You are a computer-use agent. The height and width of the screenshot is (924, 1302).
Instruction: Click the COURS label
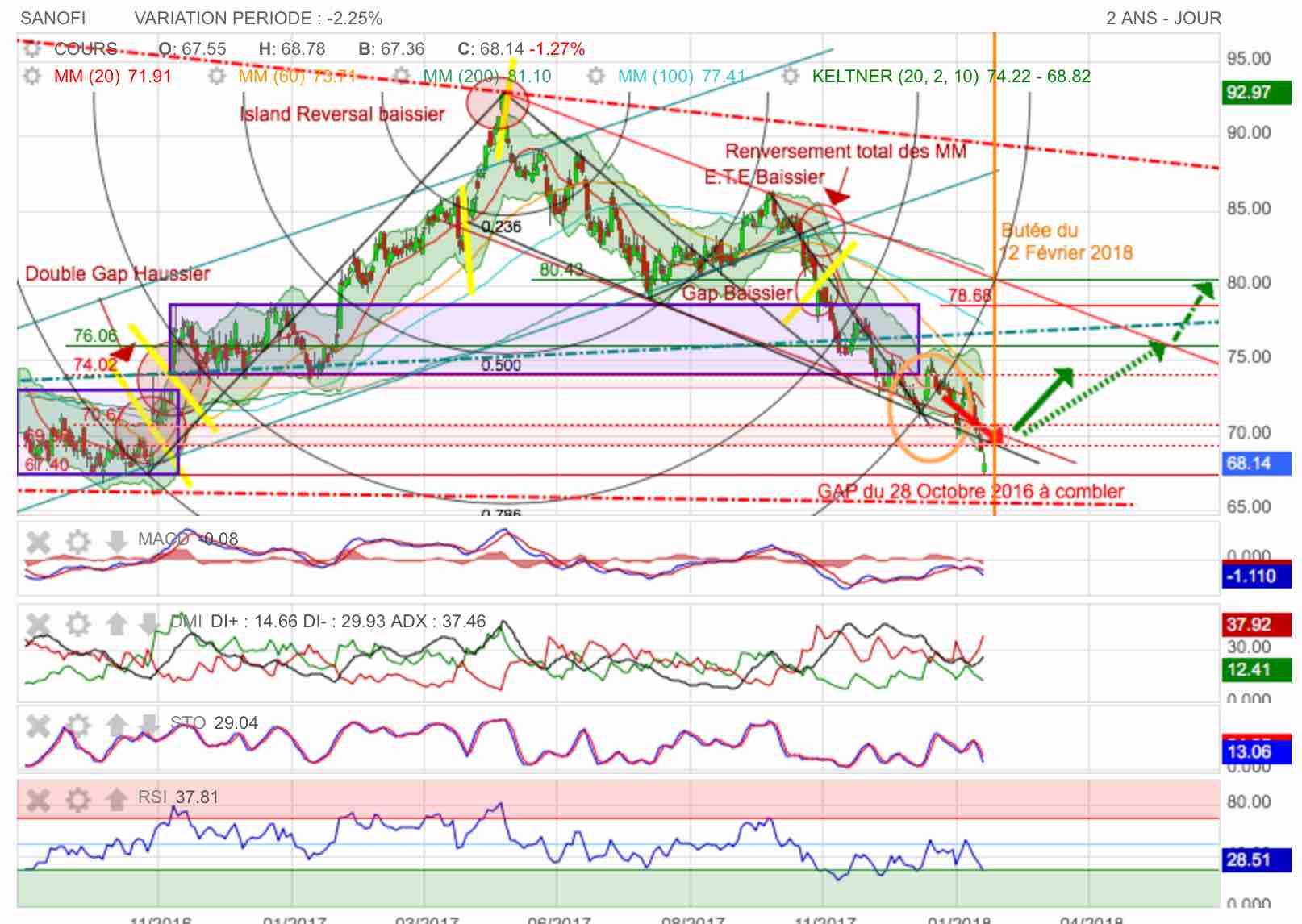coord(86,48)
